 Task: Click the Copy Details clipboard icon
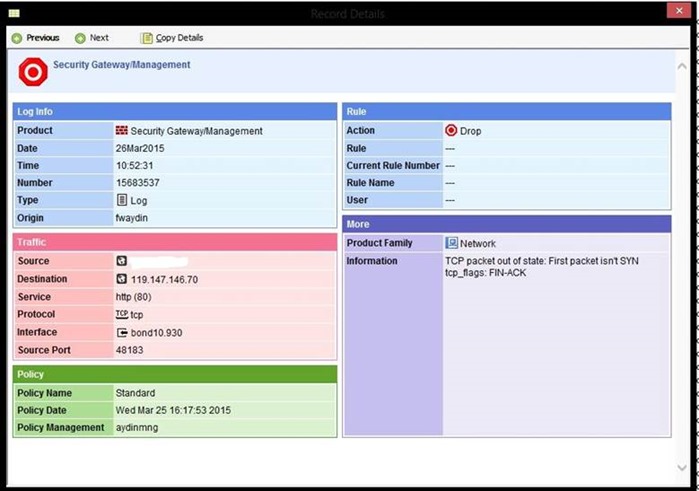146,38
